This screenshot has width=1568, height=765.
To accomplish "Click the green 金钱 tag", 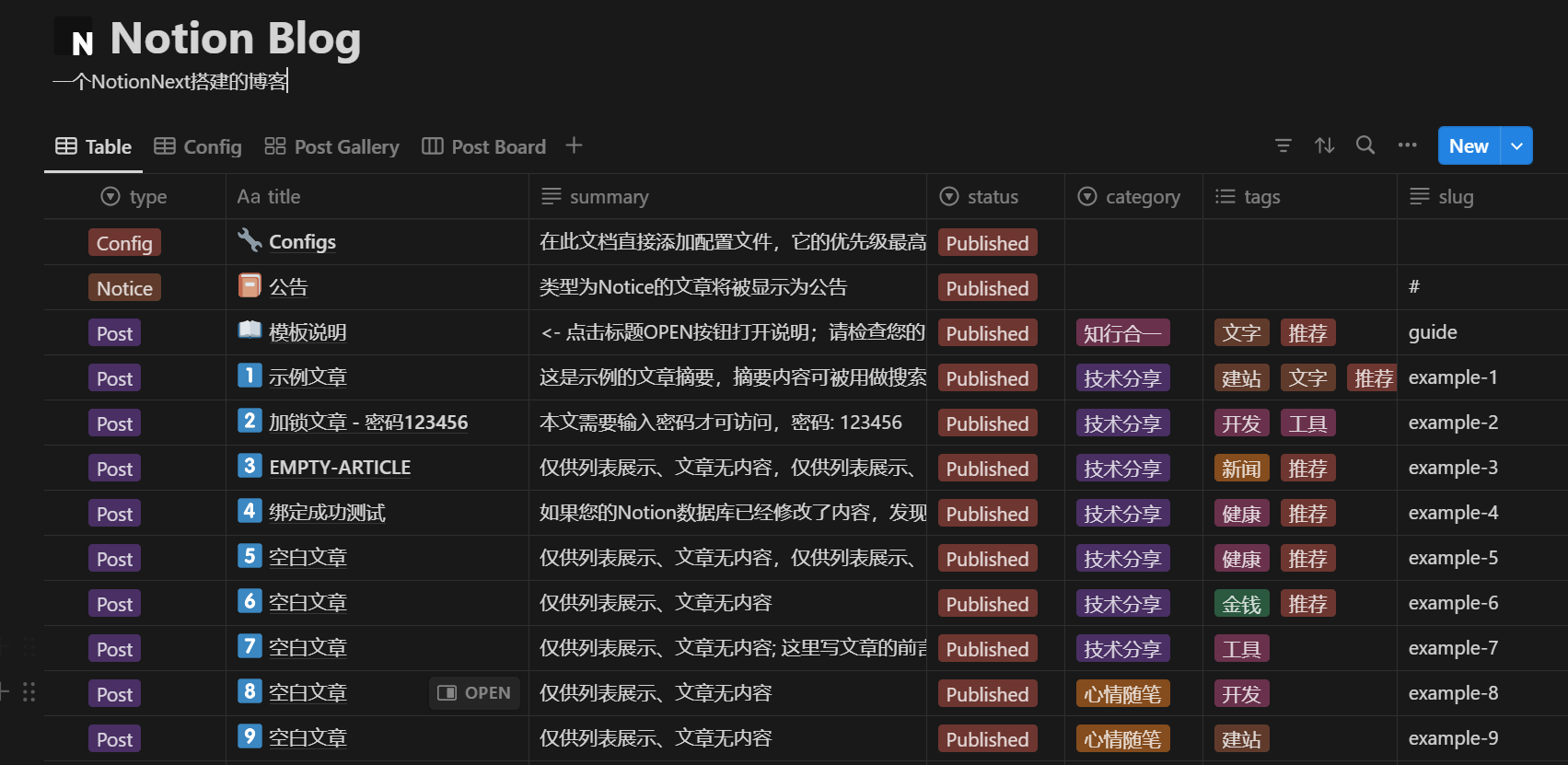I will (x=1241, y=604).
